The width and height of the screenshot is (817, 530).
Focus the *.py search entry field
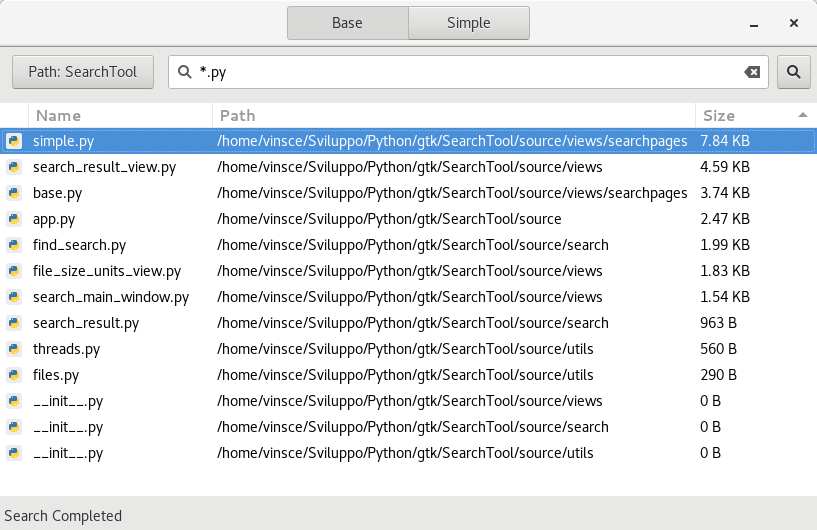pyautogui.click(x=468, y=72)
